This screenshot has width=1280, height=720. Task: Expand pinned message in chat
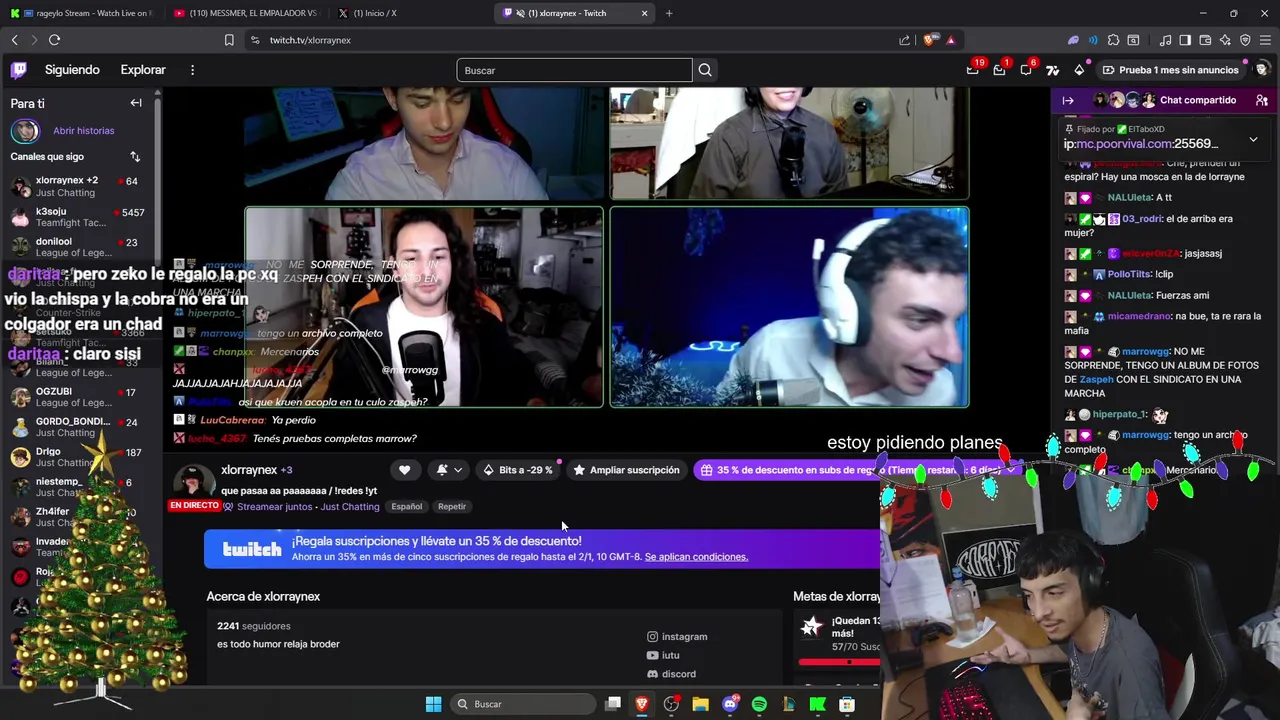pyautogui.click(x=1253, y=139)
